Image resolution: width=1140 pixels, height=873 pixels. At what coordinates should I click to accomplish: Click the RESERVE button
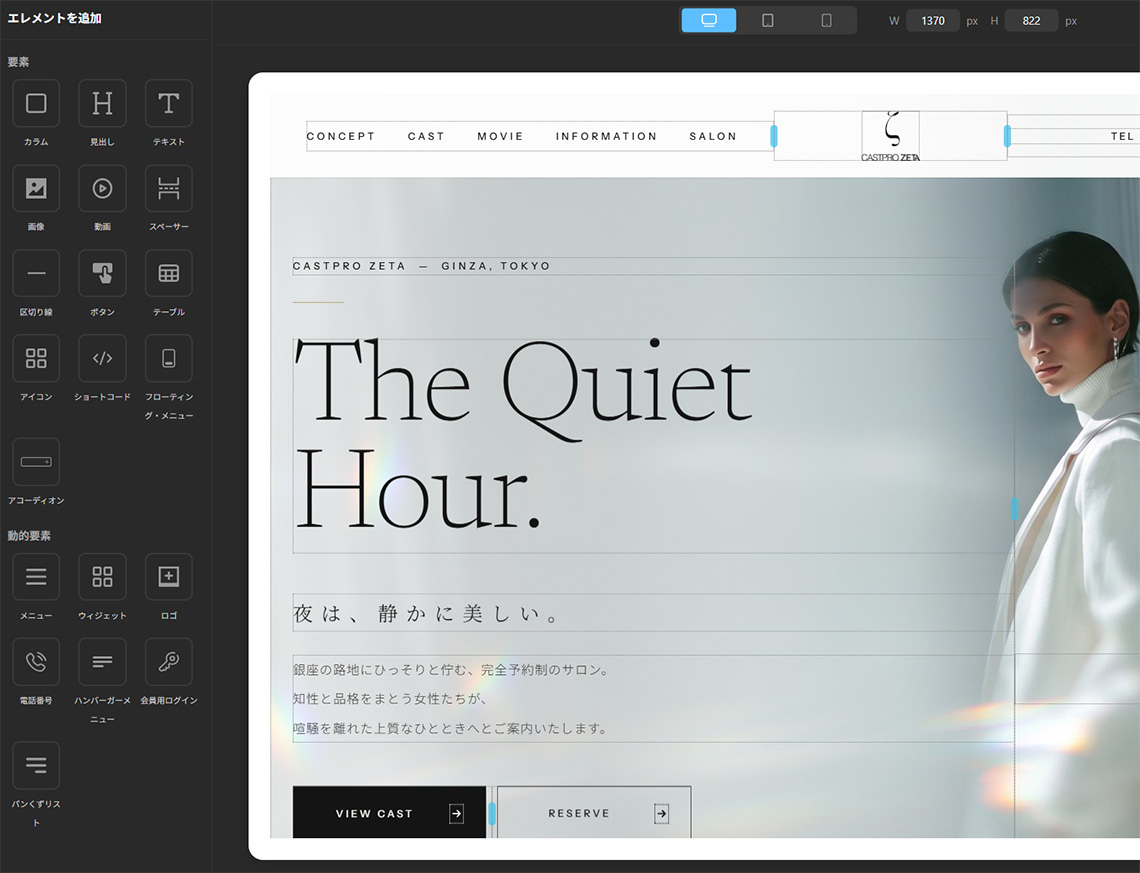(594, 813)
